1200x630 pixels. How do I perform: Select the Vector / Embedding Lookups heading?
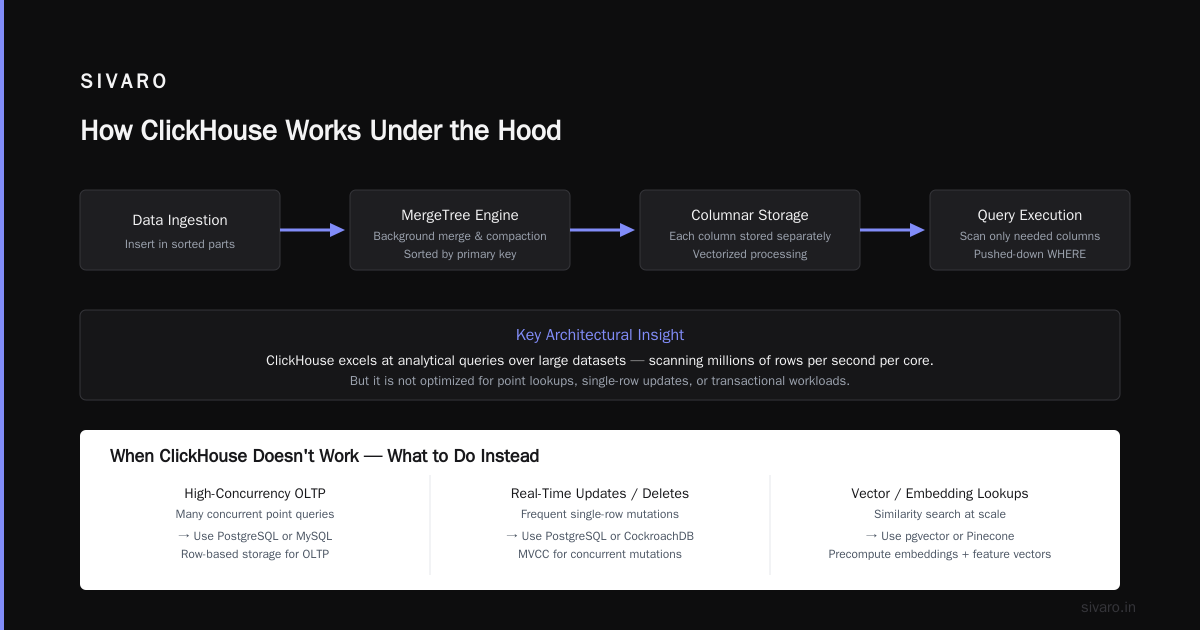coord(940,493)
